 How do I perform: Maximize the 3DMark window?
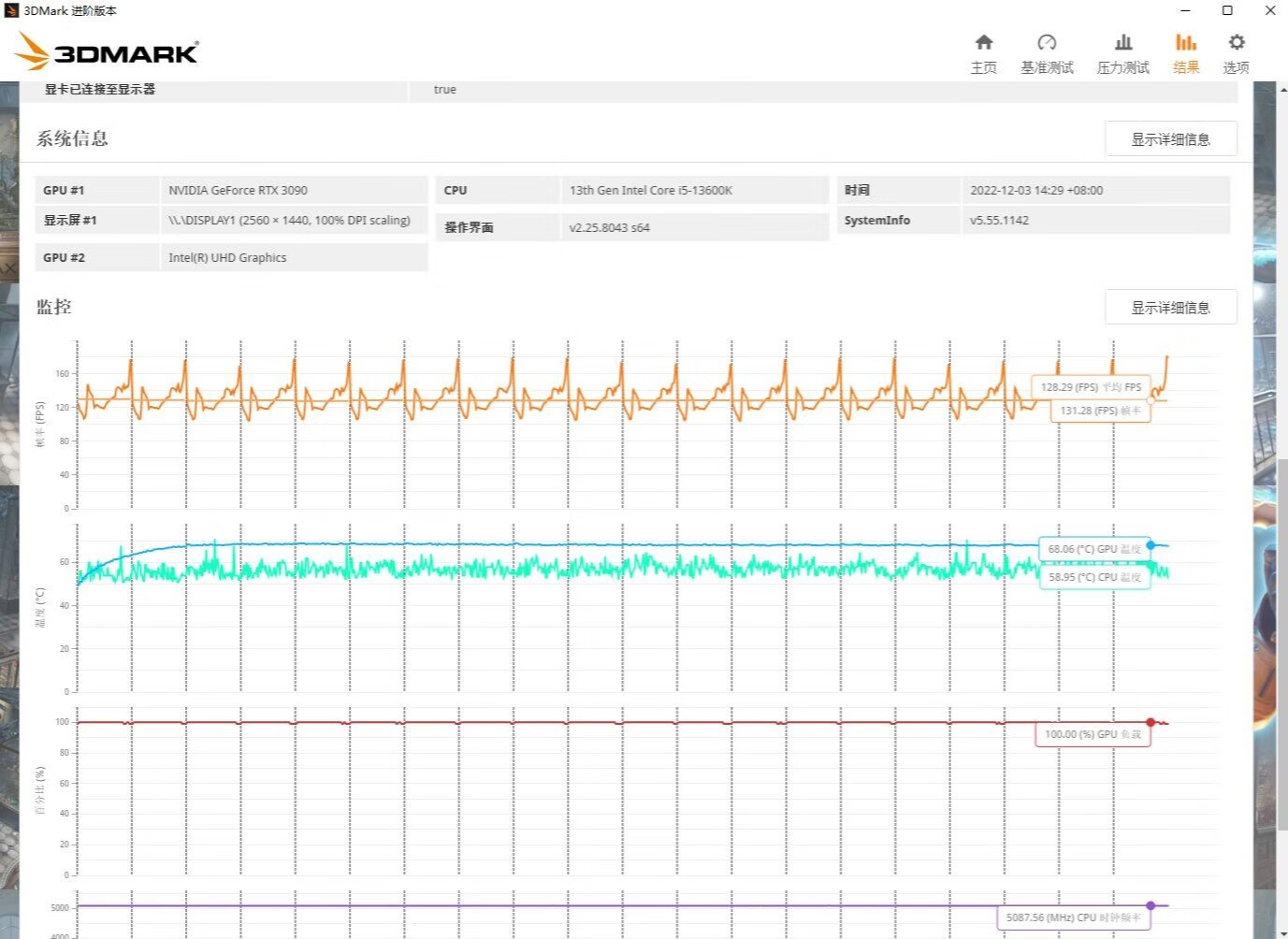click(x=1227, y=10)
